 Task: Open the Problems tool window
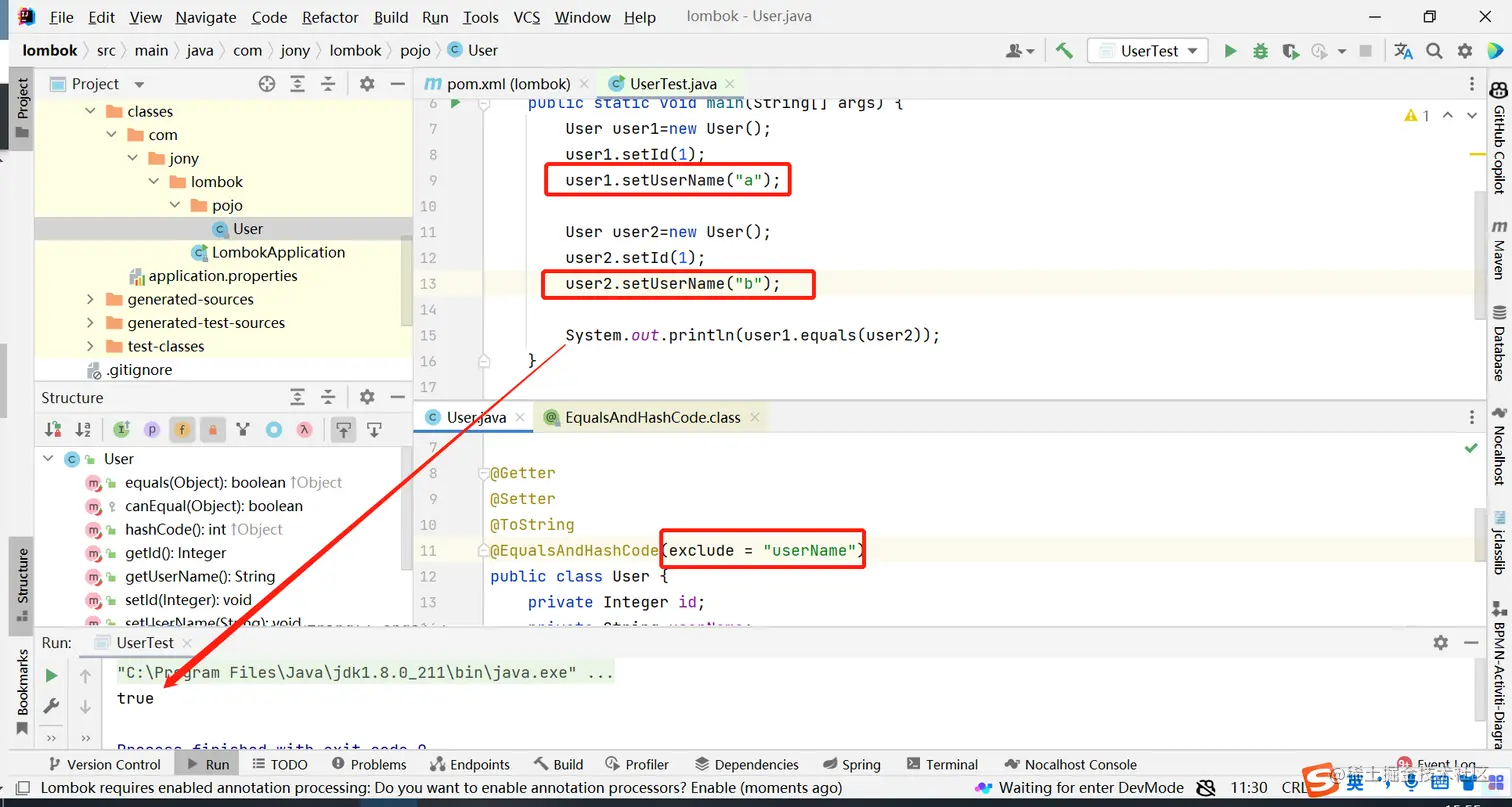click(367, 764)
